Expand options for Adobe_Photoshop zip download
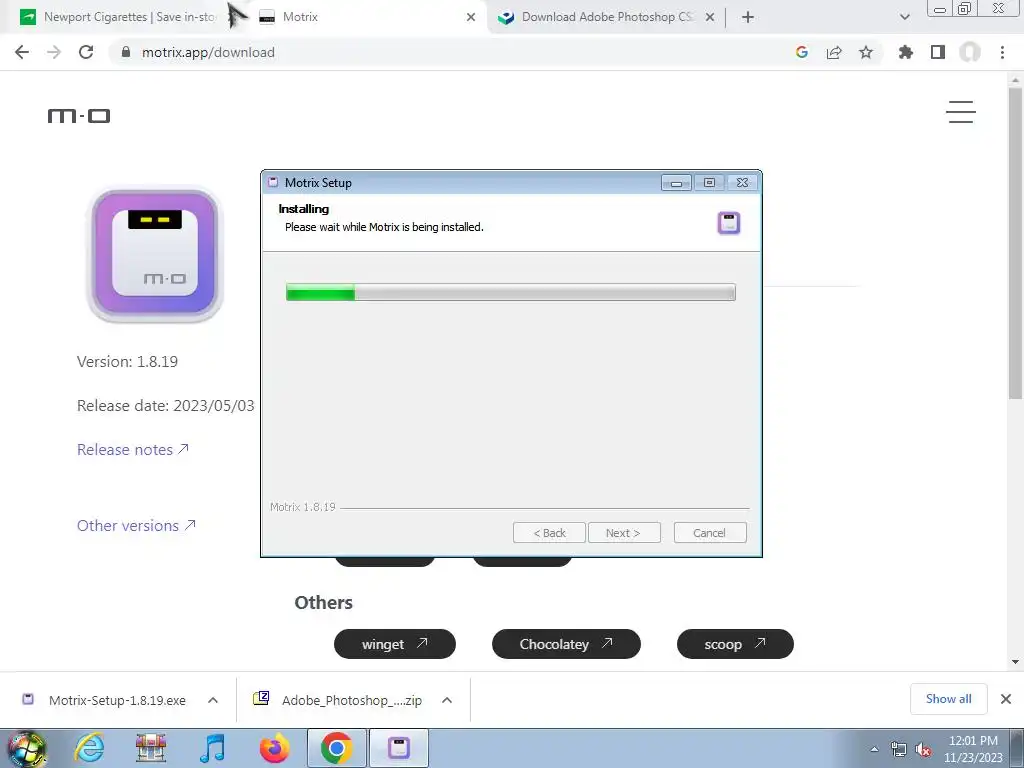 (x=447, y=700)
